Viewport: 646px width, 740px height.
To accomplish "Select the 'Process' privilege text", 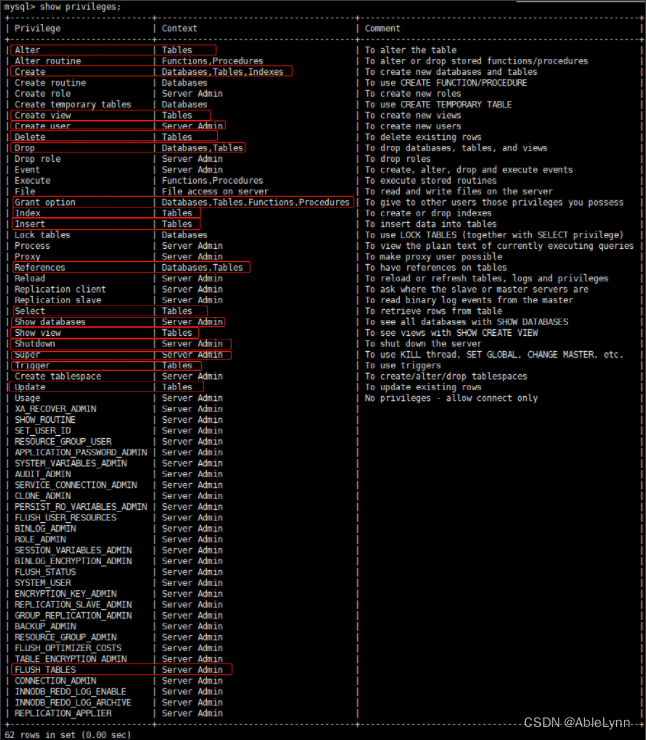I will point(32,245).
